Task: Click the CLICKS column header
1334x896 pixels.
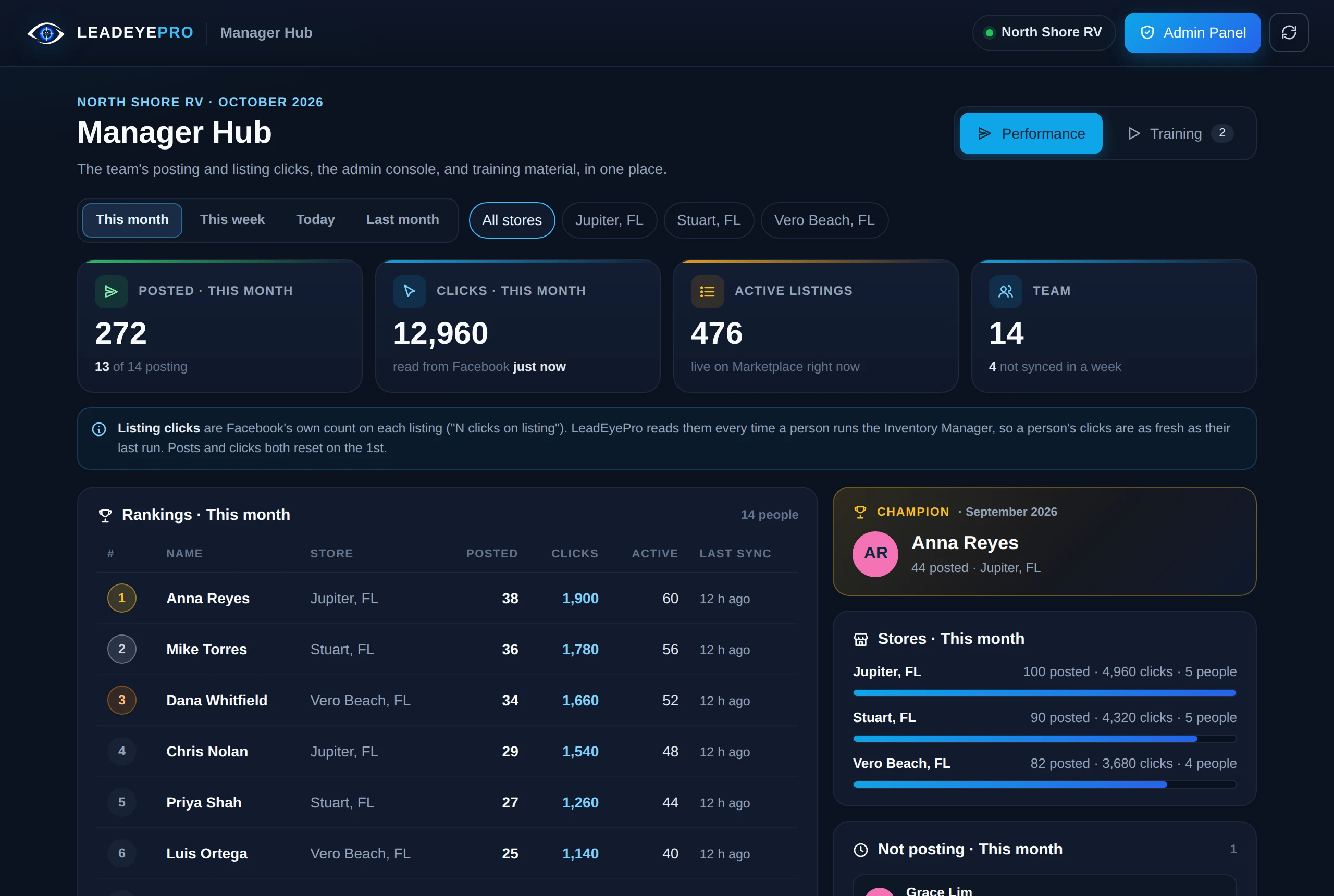Action: point(574,553)
